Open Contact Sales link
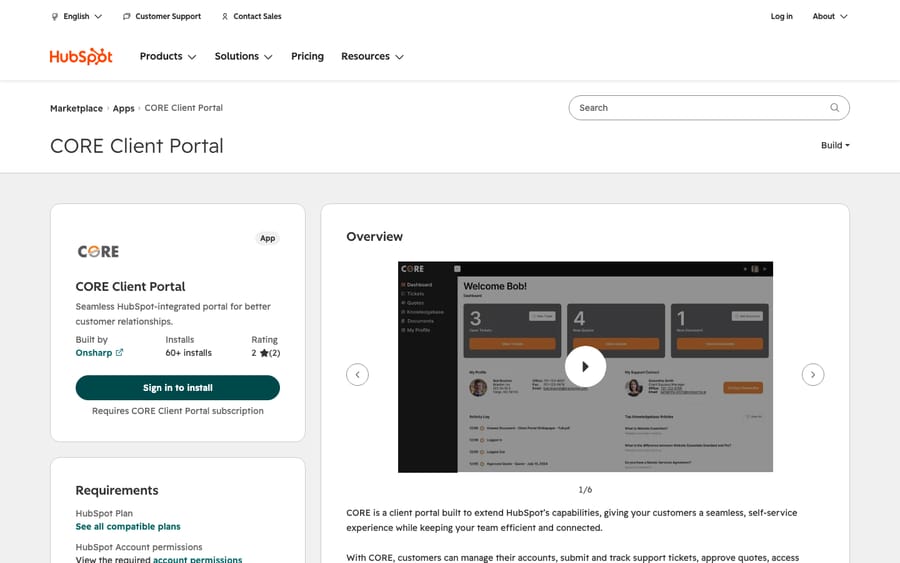This screenshot has height=563, width=900. click(x=257, y=17)
